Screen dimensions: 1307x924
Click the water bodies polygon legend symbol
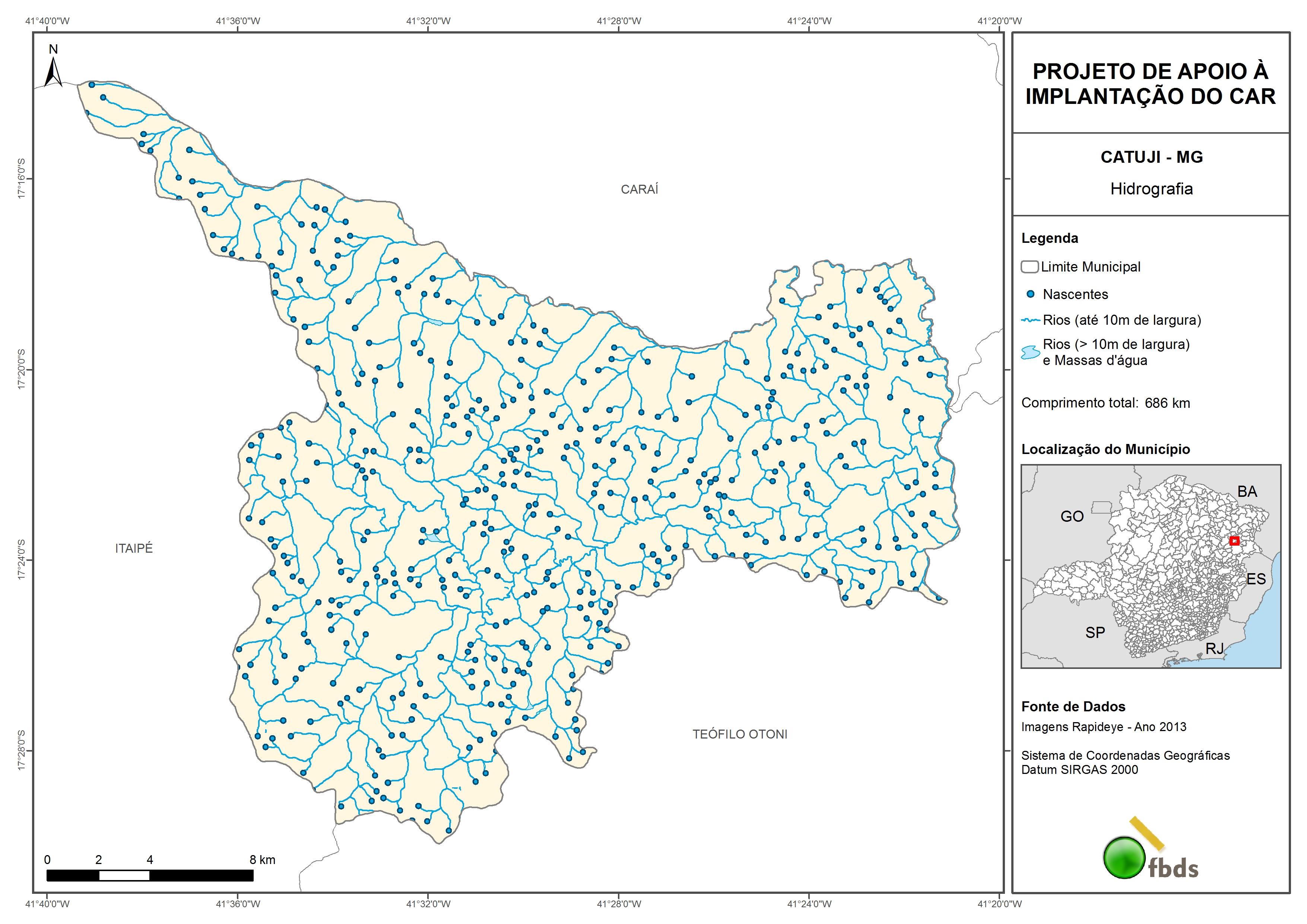coord(1030,352)
